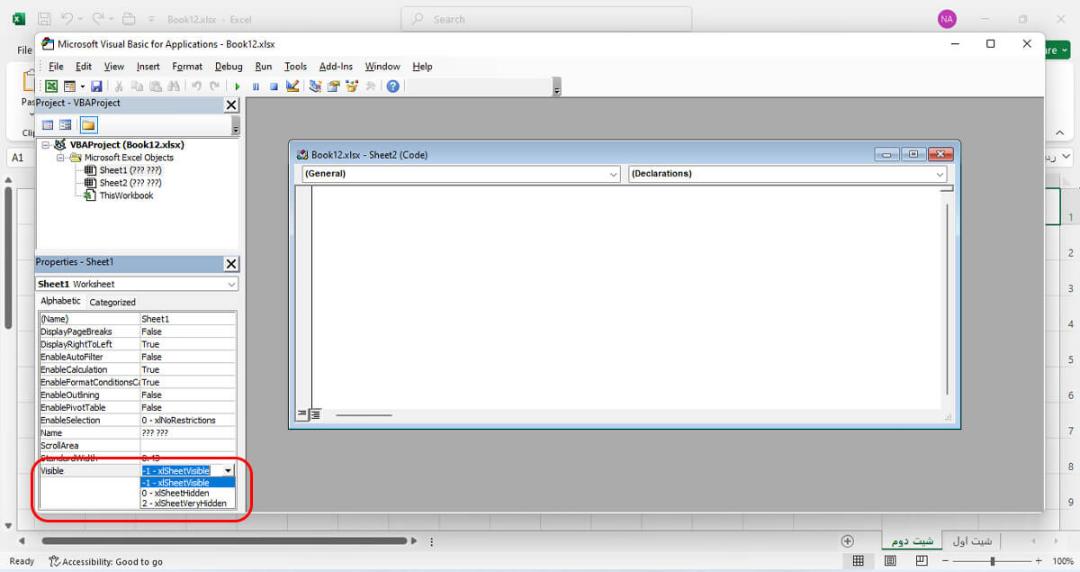Screen dimensions: 1080x572
Task: Switch to the Categorized tab
Action: pos(112,302)
